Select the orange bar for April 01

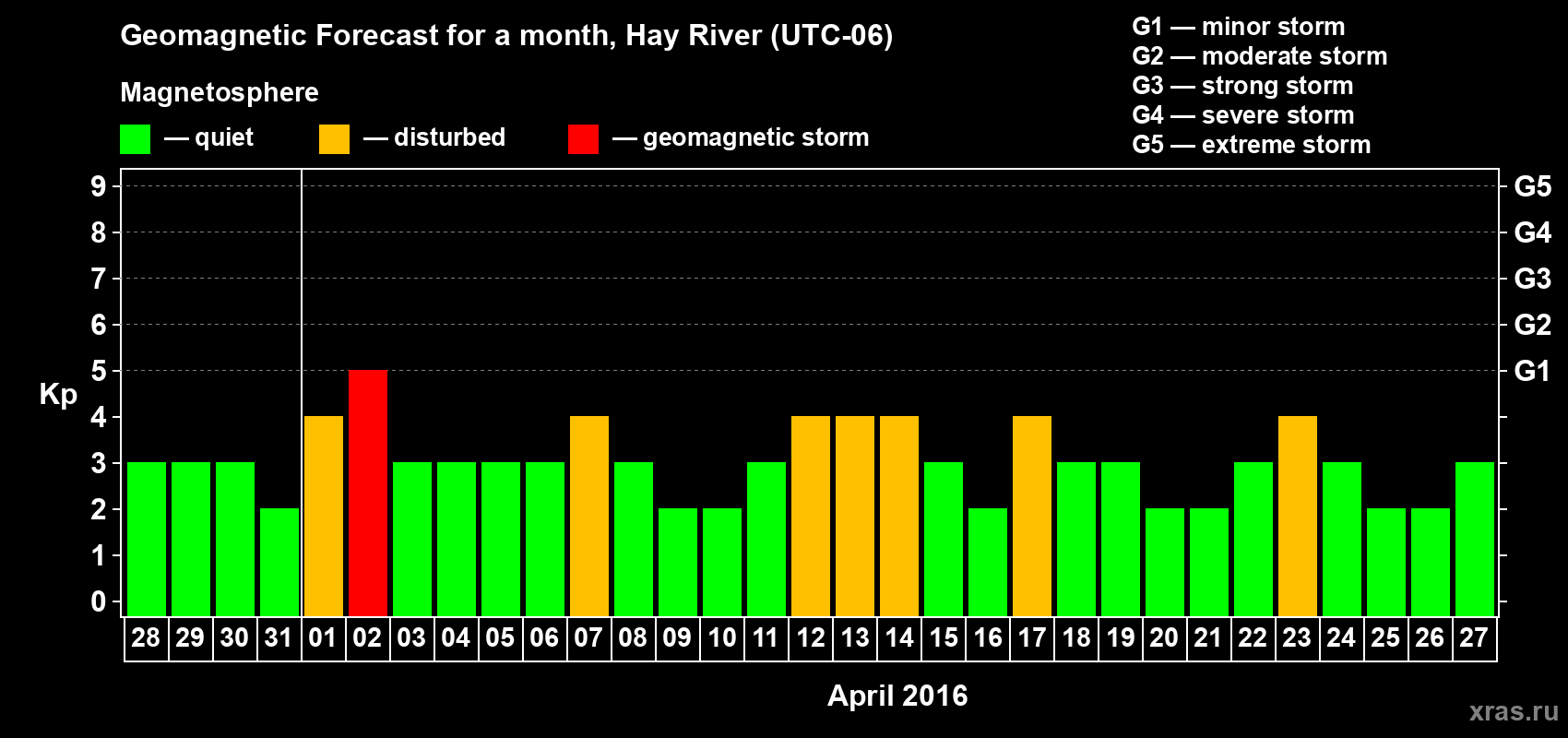tap(324, 517)
